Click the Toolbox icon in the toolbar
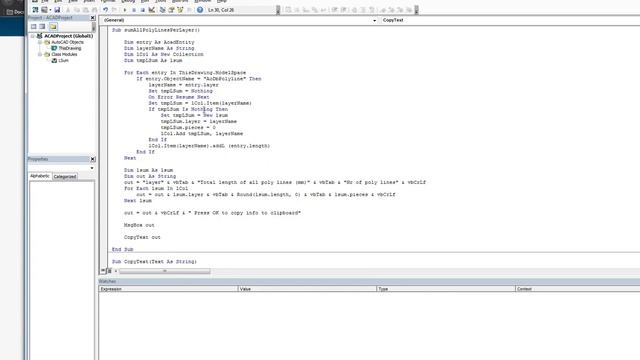 pos(188,10)
